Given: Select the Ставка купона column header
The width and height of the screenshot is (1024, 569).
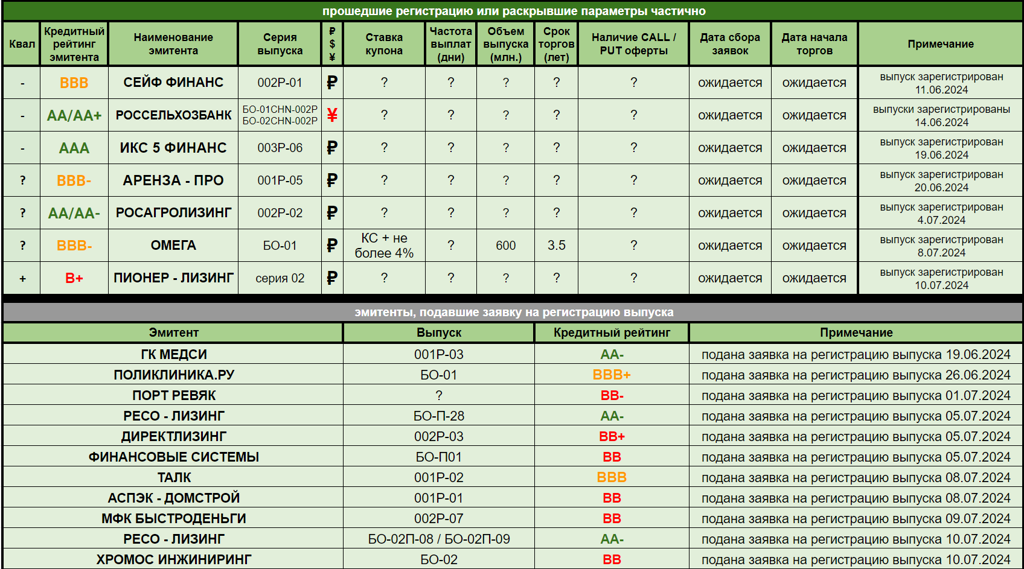Looking at the screenshot, I should (x=384, y=44).
